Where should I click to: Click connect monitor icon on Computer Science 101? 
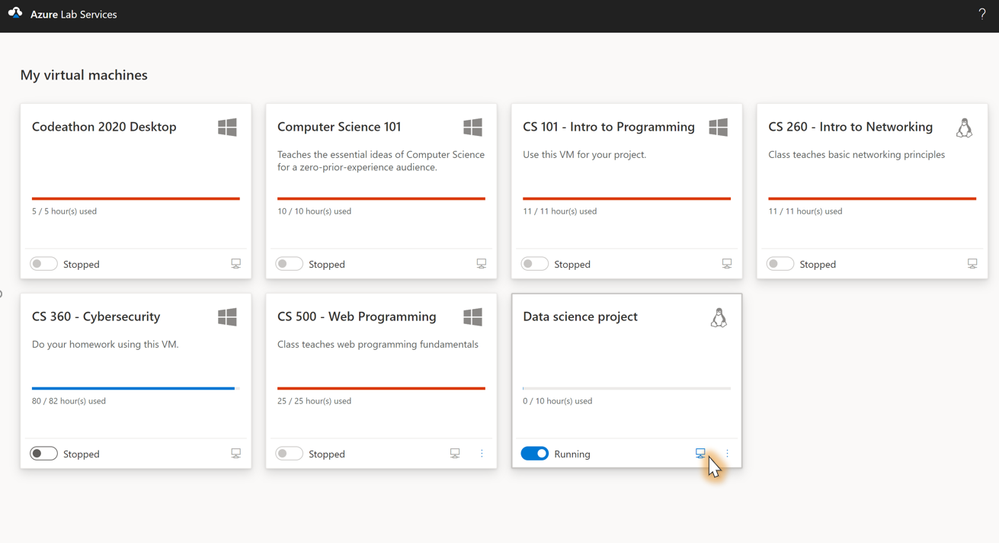[482, 263]
